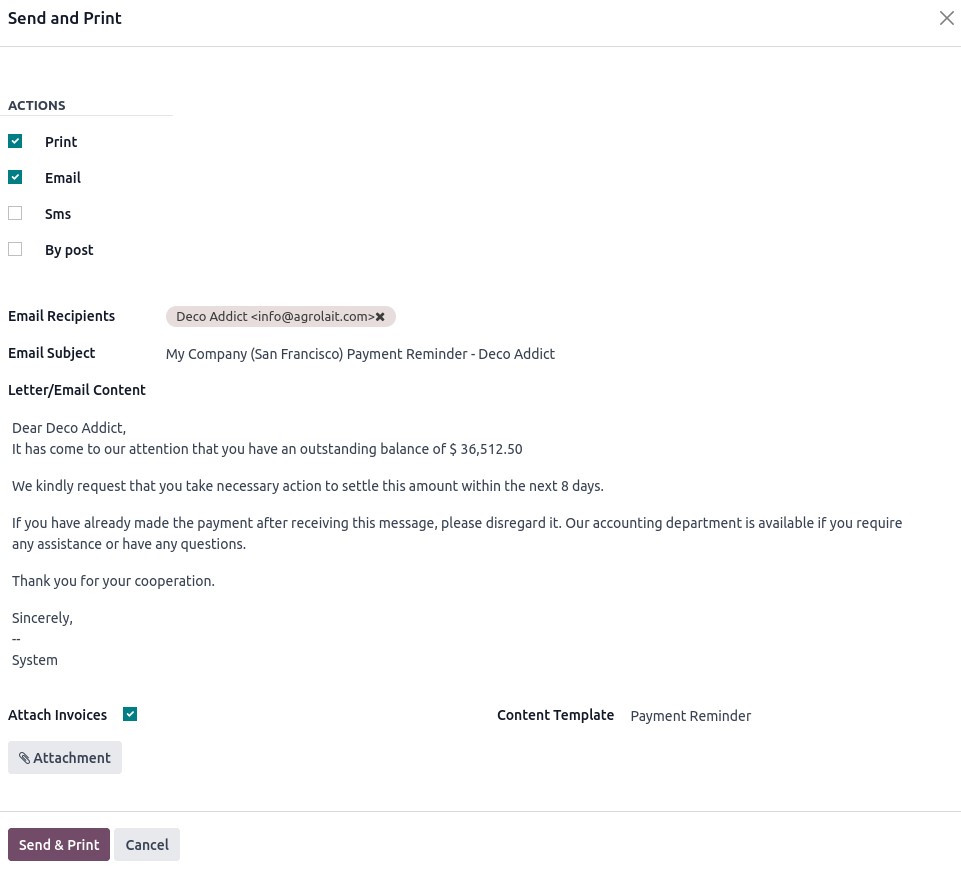The image size is (961, 875).
Task: Enable the Sms action checkbox
Action: (x=15, y=214)
